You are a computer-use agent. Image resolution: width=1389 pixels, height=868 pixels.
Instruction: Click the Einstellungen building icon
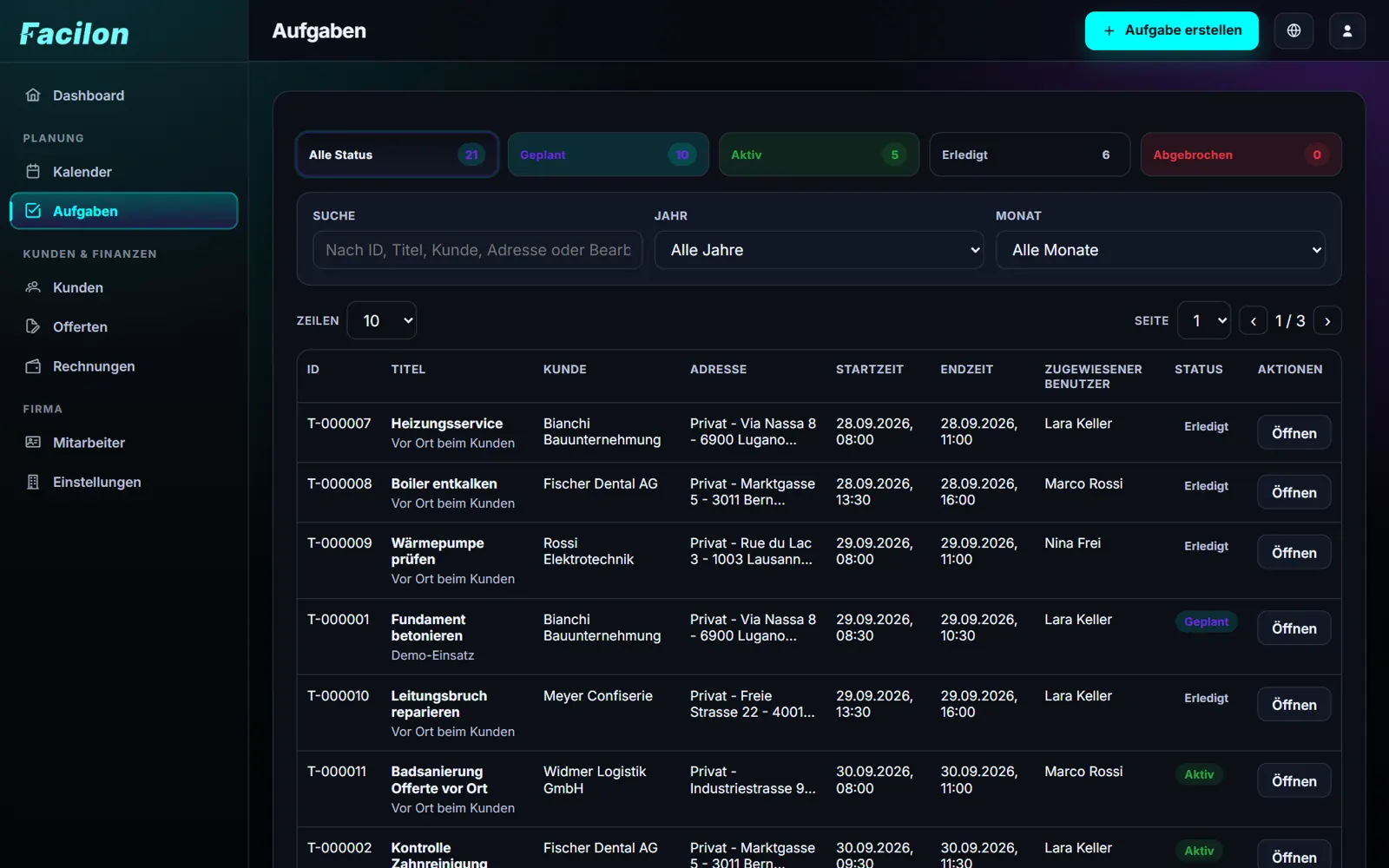click(33, 482)
